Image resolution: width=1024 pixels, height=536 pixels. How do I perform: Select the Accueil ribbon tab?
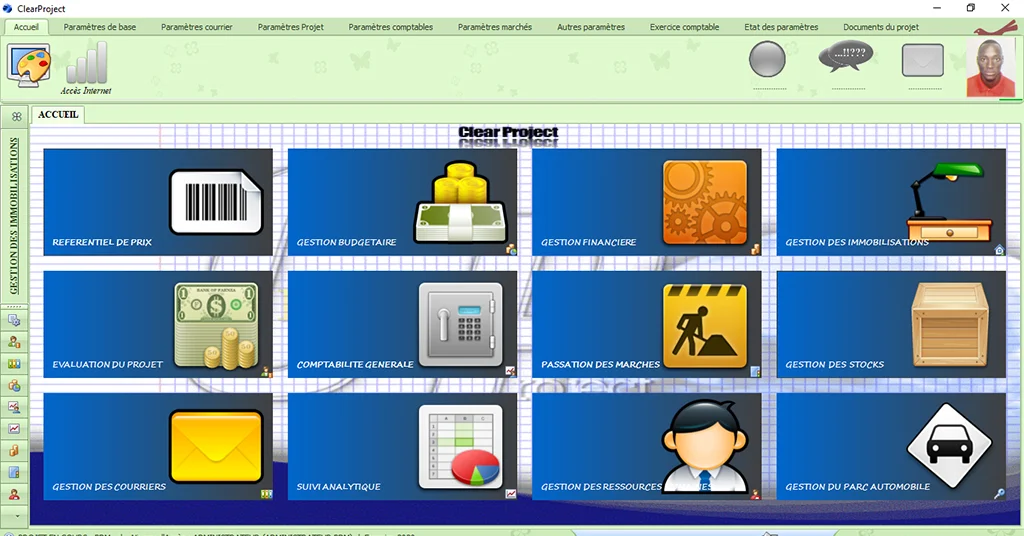point(26,27)
